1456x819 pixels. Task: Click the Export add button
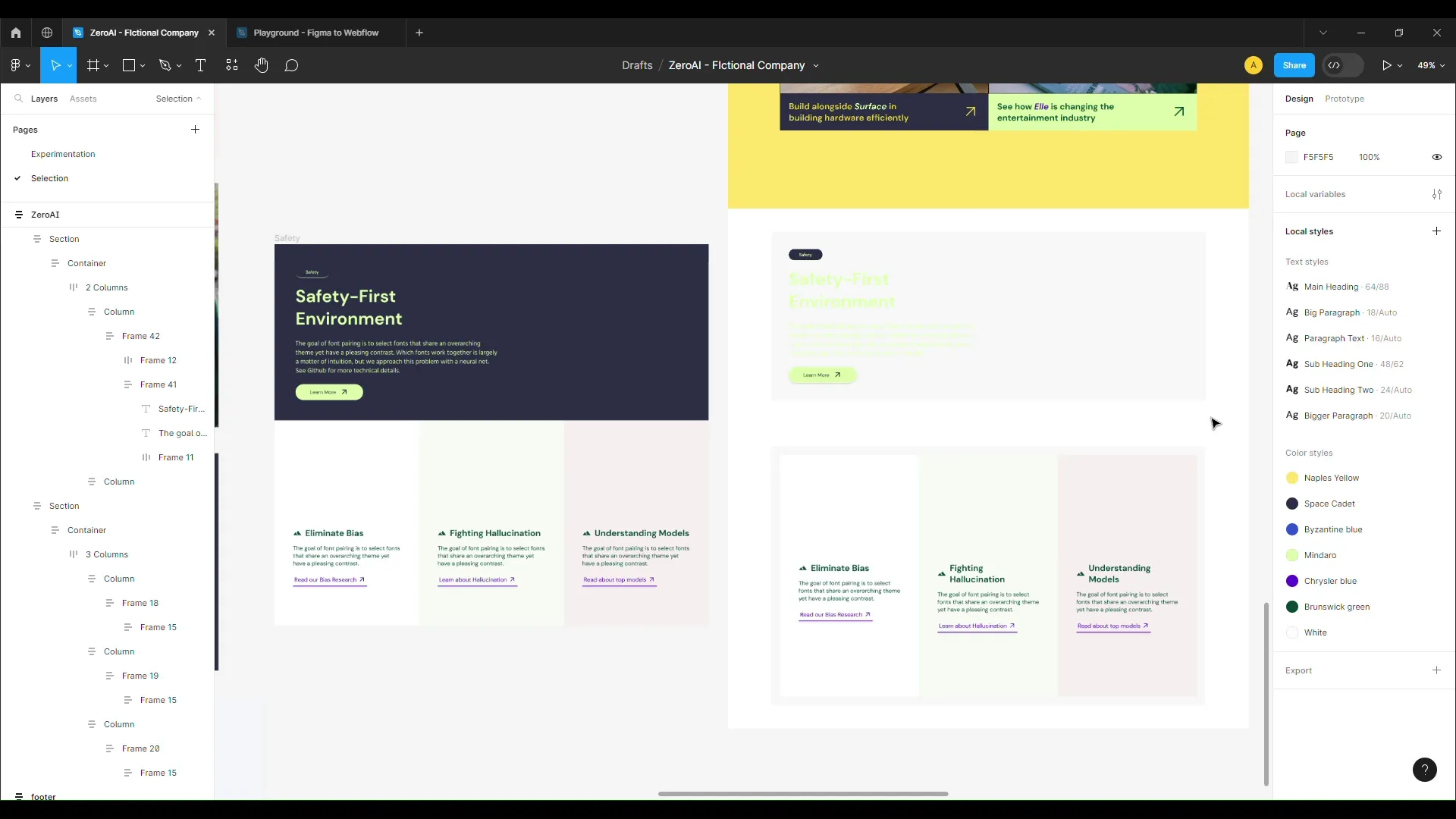point(1436,670)
